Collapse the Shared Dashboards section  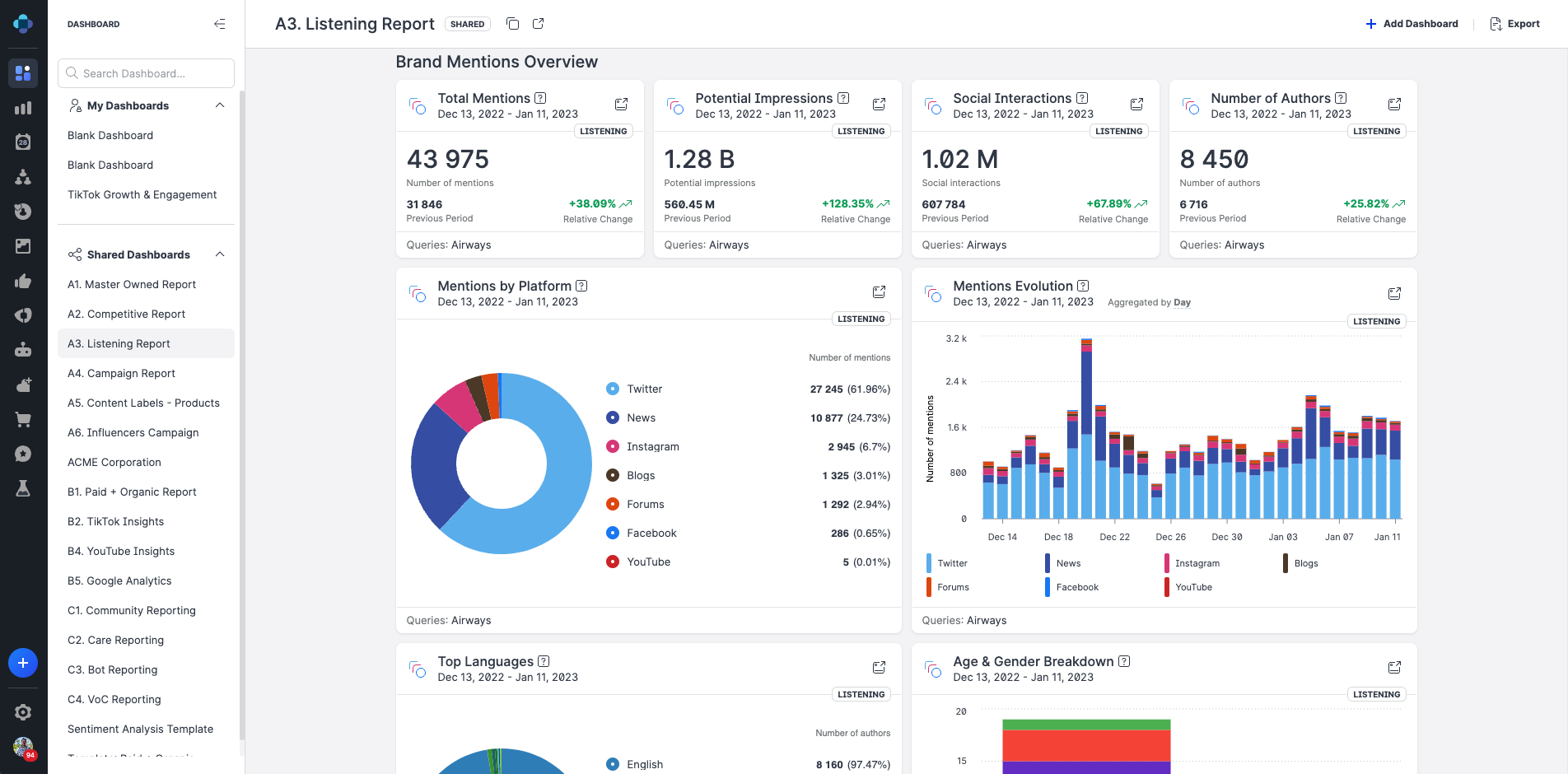(220, 254)
